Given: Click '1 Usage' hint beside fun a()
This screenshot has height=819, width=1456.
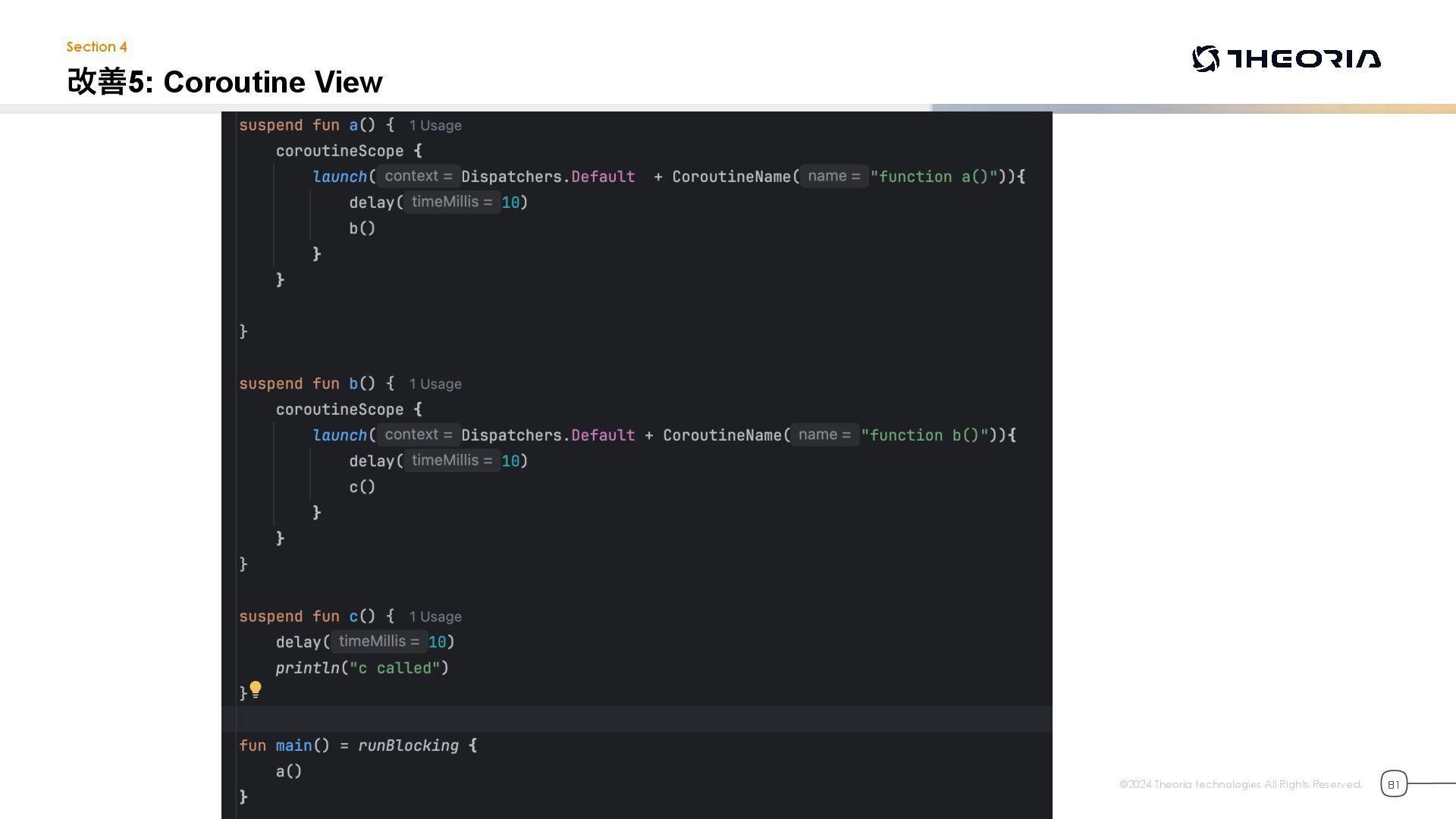Looking at the screenshot, I should [435, 126].
